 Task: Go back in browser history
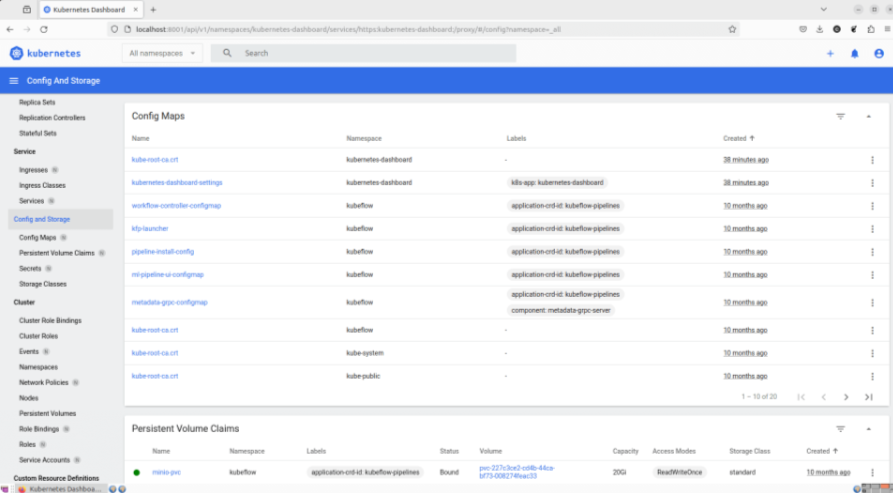tap(10, 29)
